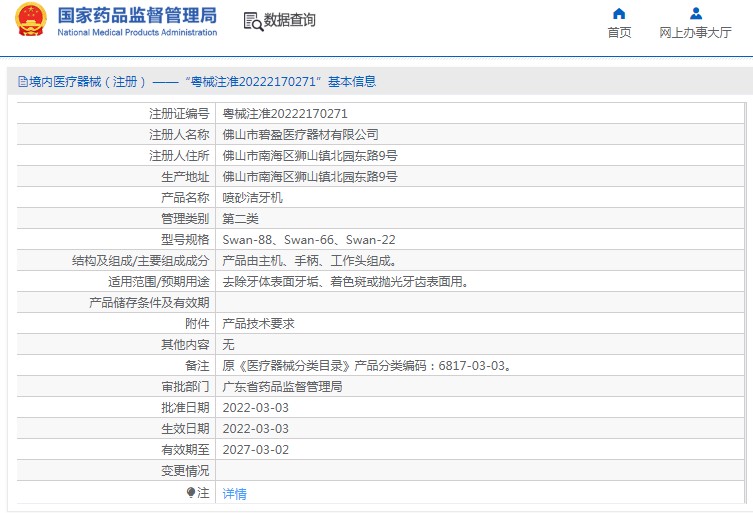
Task: Select registrant name 佛山市碧盈医疗器材有限公司
Action: point(300,135)
